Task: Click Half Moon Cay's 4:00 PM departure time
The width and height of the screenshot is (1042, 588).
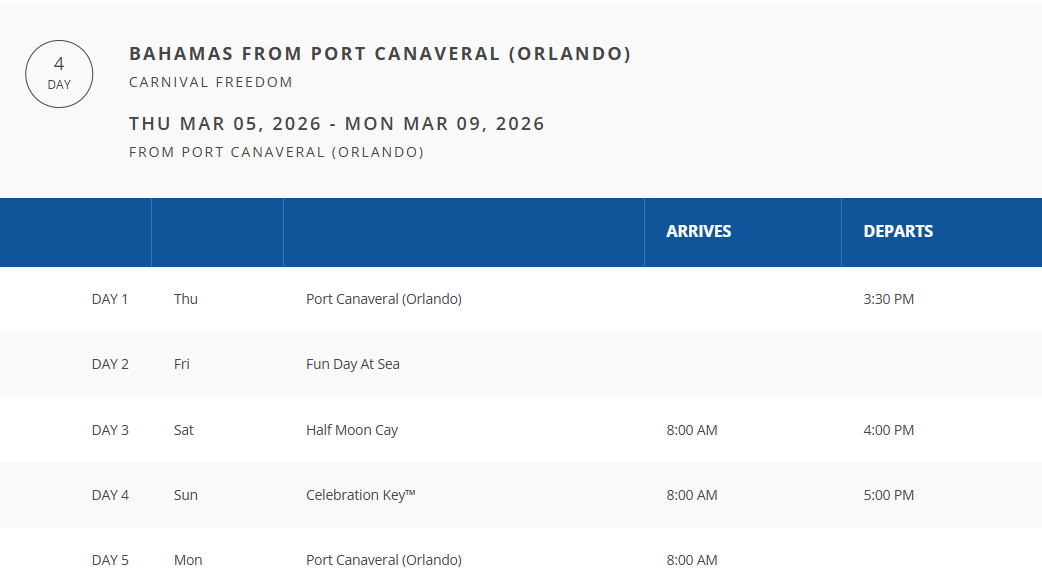Action: click(x=888, y=430)
